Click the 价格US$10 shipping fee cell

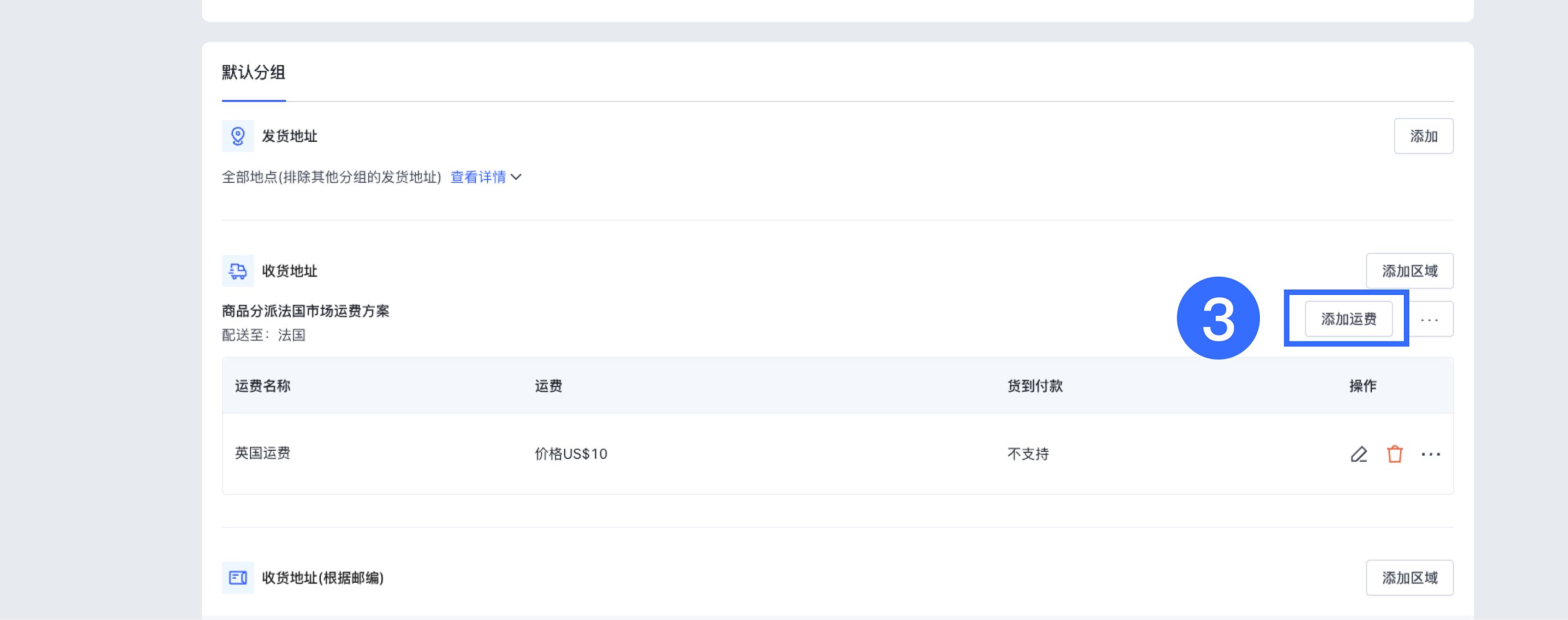571,454
